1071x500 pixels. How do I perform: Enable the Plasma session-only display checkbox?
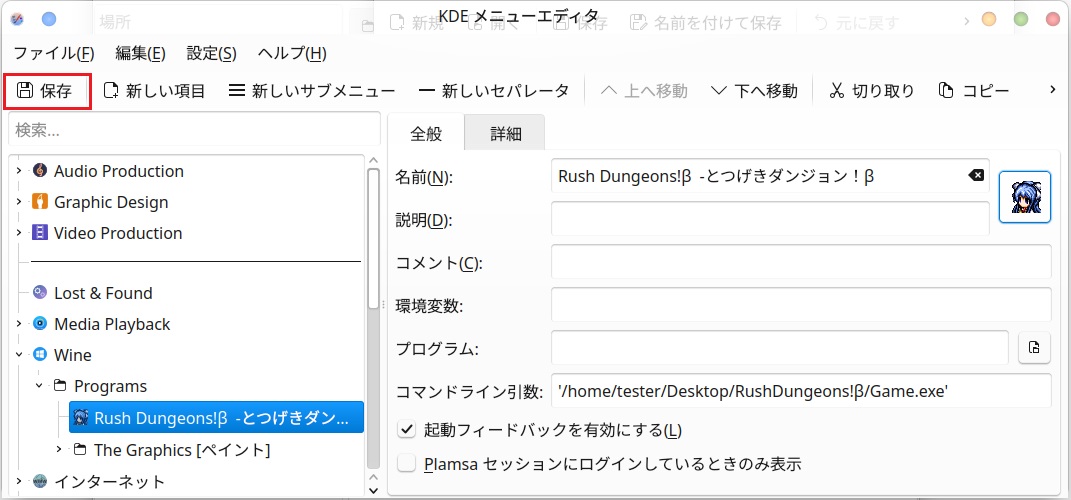[406, 464]
